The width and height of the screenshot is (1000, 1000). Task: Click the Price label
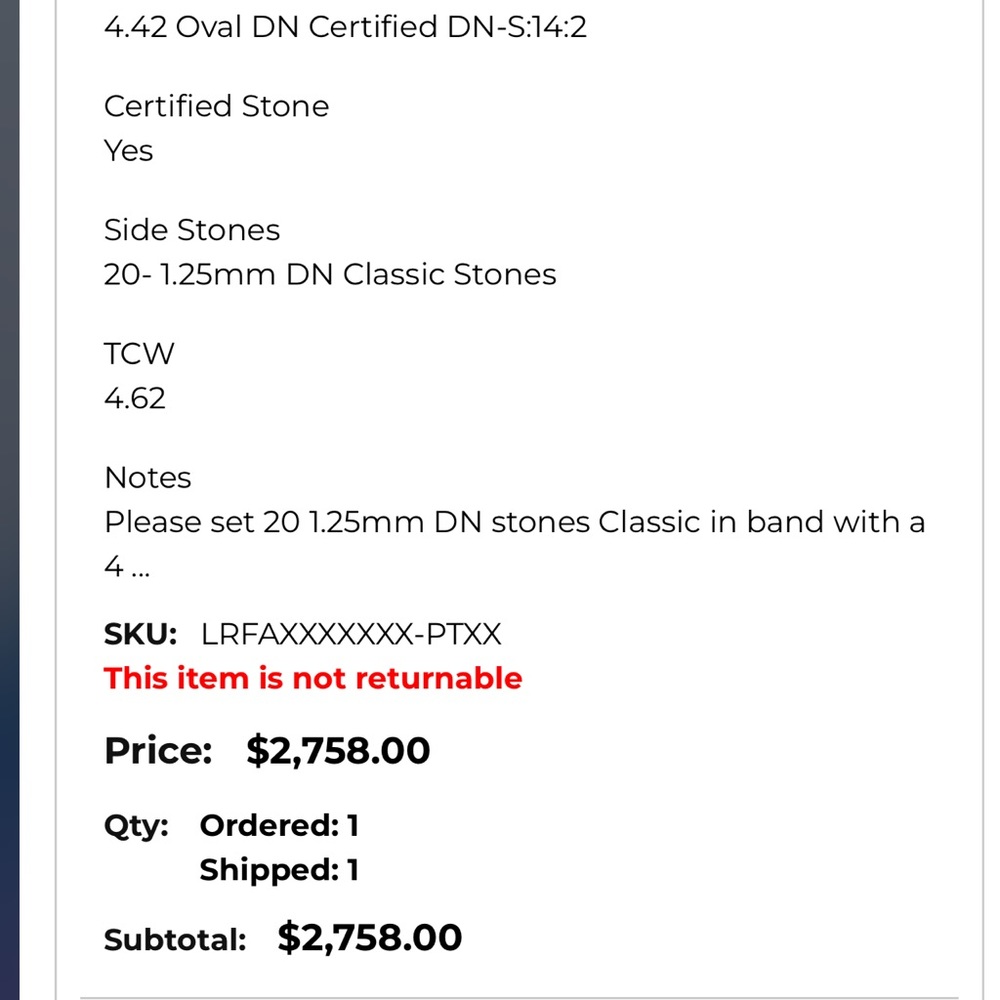pos(158,751)
